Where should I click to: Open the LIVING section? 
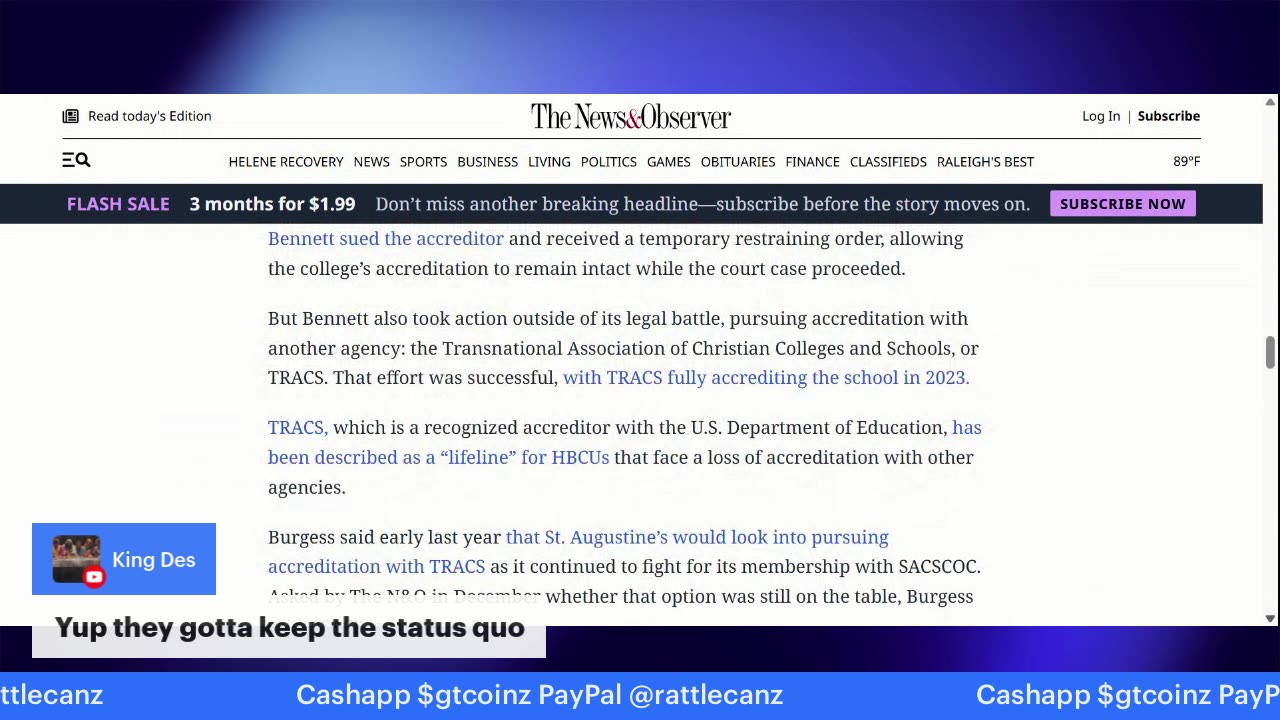[549, 161]
